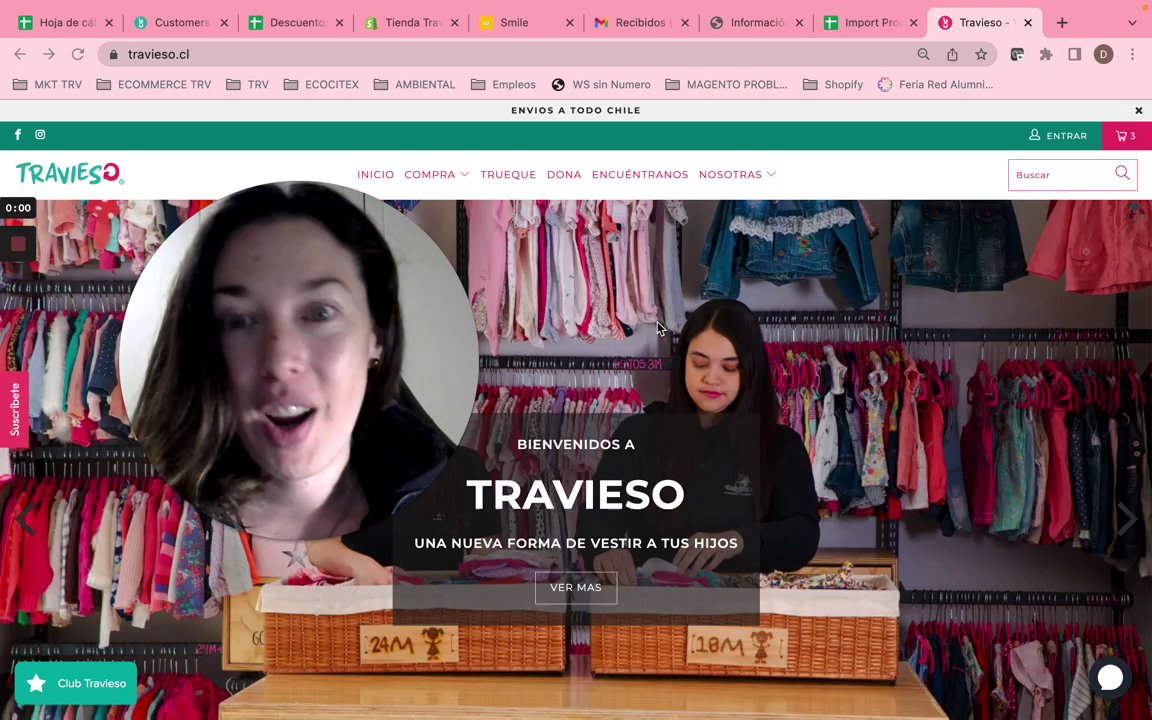Open the TRUEQUE menu item
Viewport: 1152px width, 720px height.
point(508,174)
